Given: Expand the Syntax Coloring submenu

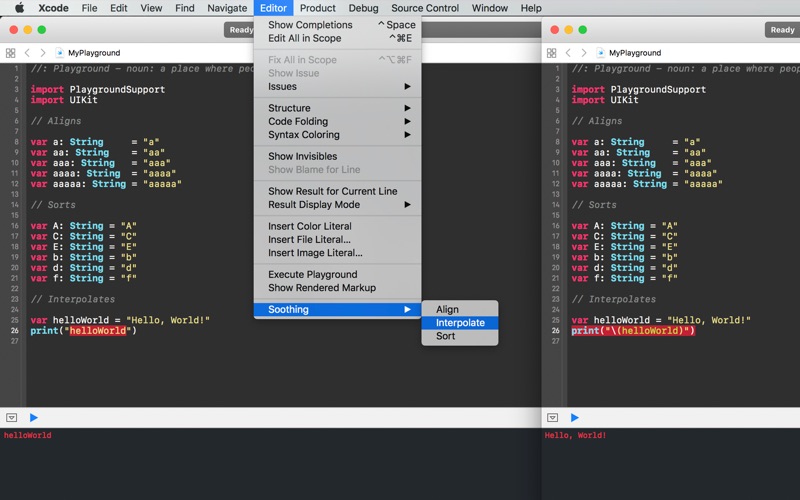Looking at the screenshot, I should (337, 135).
